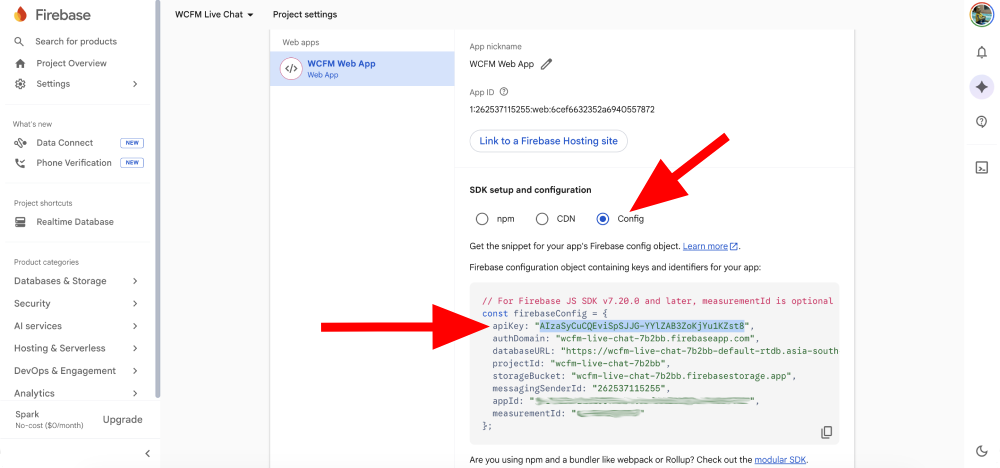Expand the Databases & Storage category
This screenshot has height=468, width=1000.
76,281
